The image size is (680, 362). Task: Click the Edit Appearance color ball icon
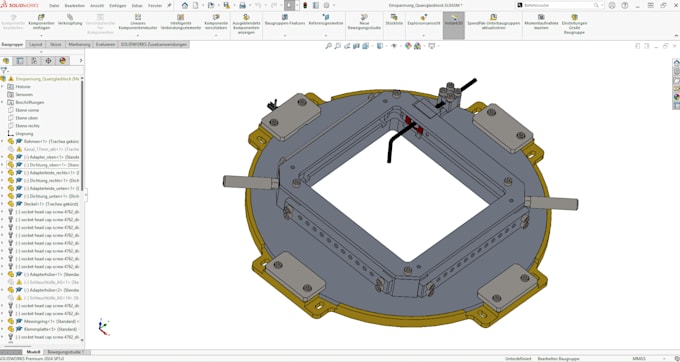408,46
